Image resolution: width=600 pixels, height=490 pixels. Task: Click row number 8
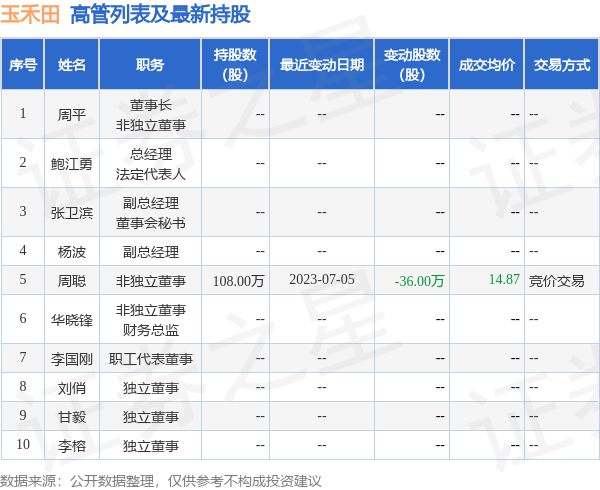(x=23, y=387)
